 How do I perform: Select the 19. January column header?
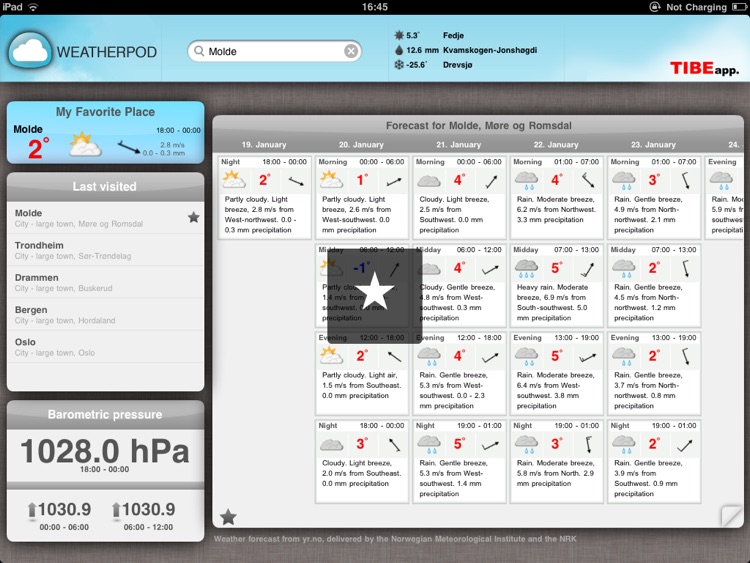(264, 144)
